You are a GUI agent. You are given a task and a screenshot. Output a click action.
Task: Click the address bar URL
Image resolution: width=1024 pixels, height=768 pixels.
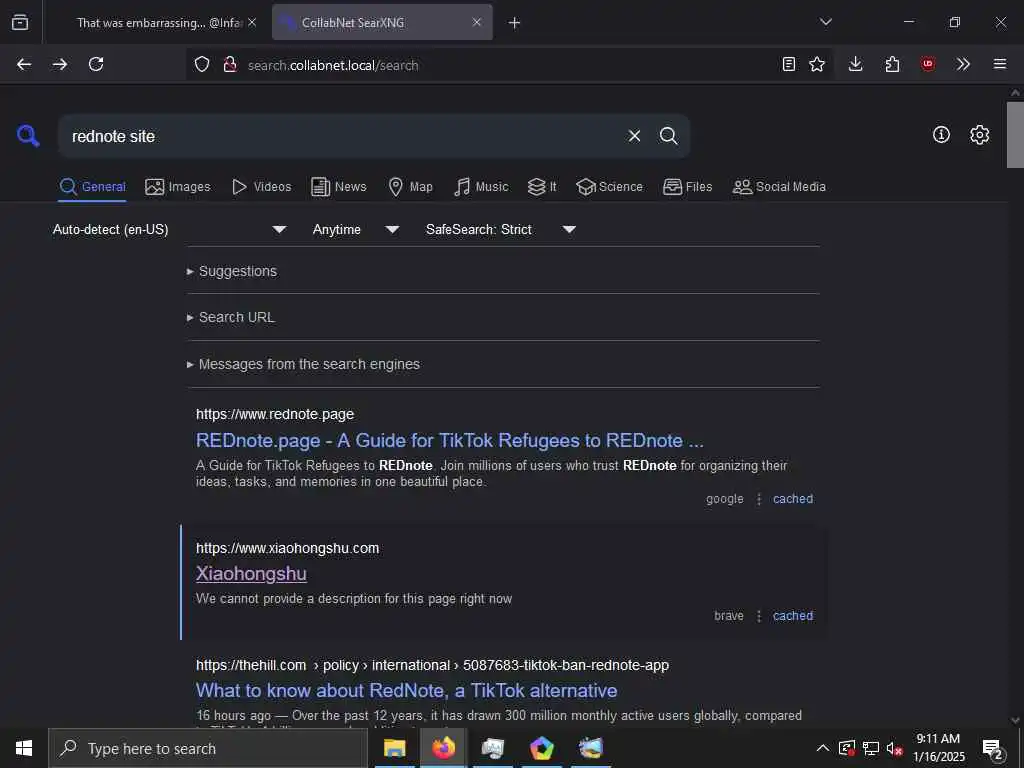coord(333,65)
